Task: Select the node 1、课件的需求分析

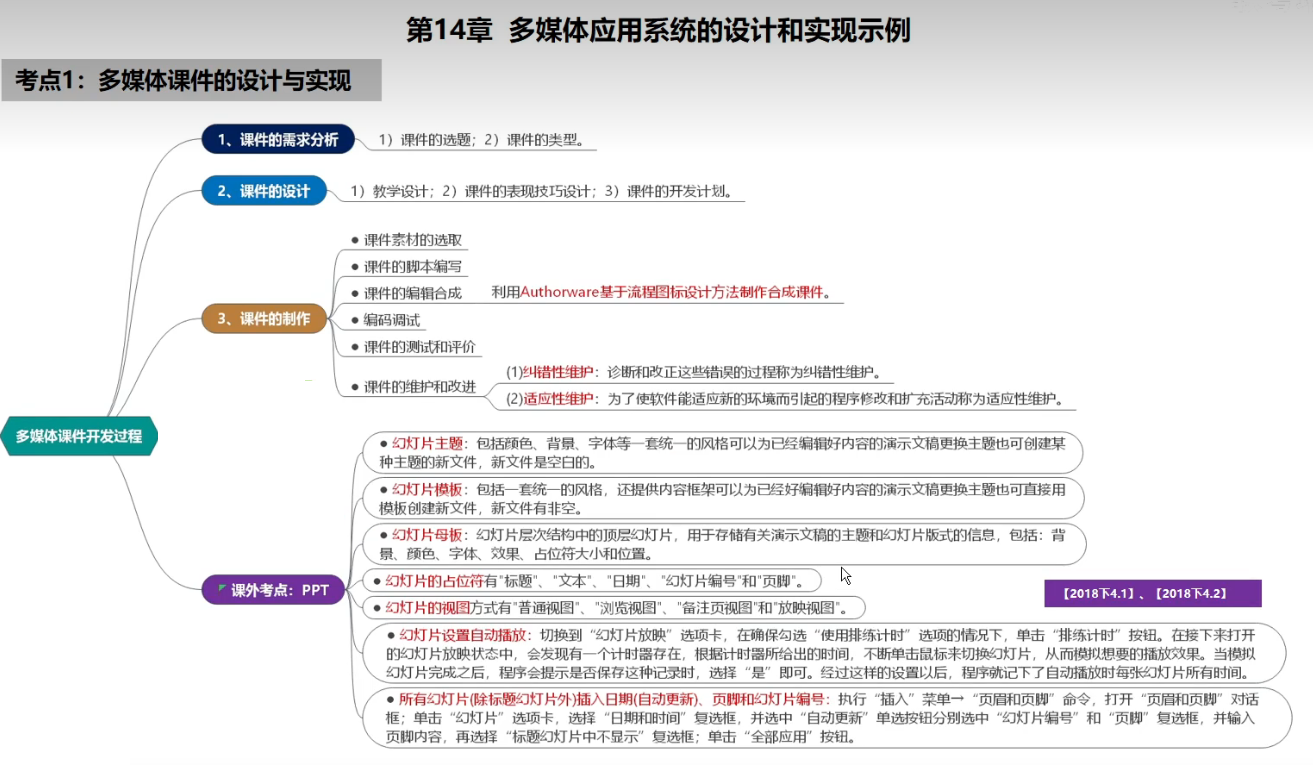Action: [x=279, y=140]
